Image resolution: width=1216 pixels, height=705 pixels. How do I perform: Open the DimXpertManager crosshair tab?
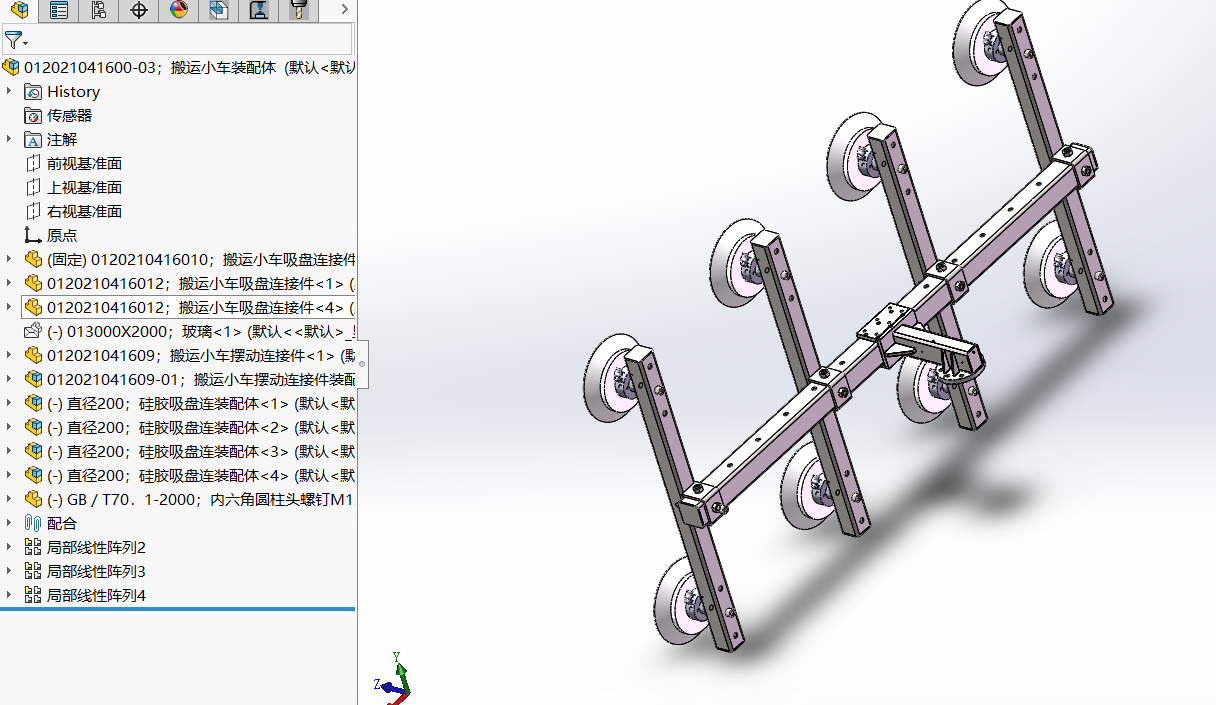click(139, 10)
